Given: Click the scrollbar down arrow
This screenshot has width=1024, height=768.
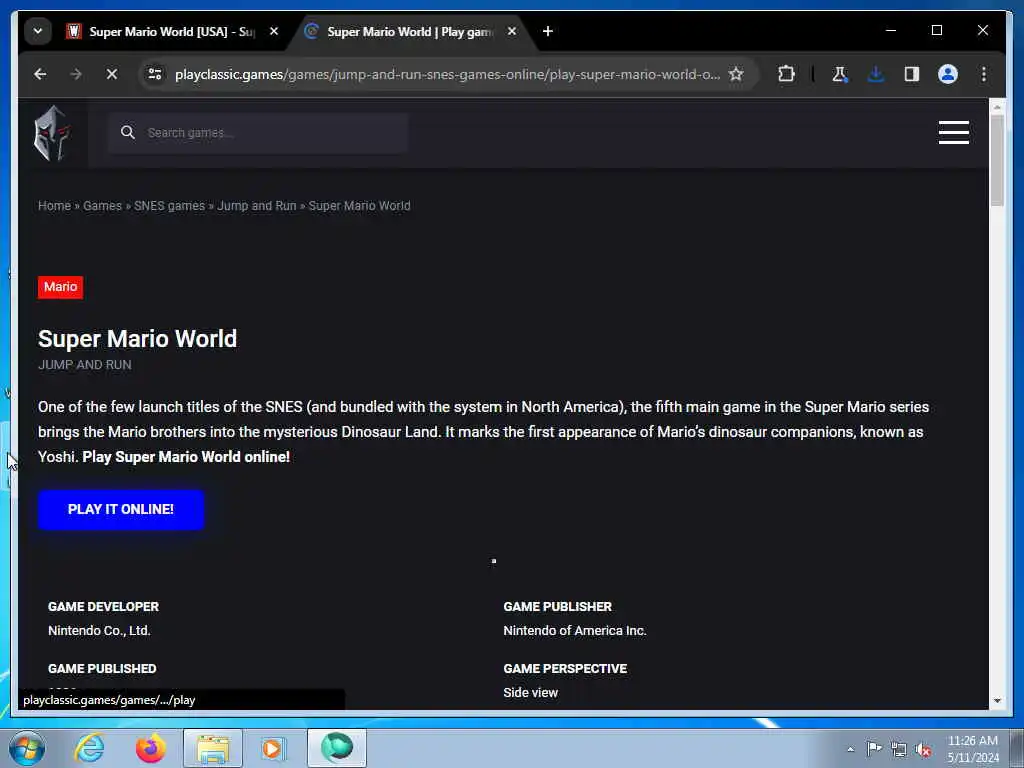Looking at the screenshot, I should tap(997, 701).
